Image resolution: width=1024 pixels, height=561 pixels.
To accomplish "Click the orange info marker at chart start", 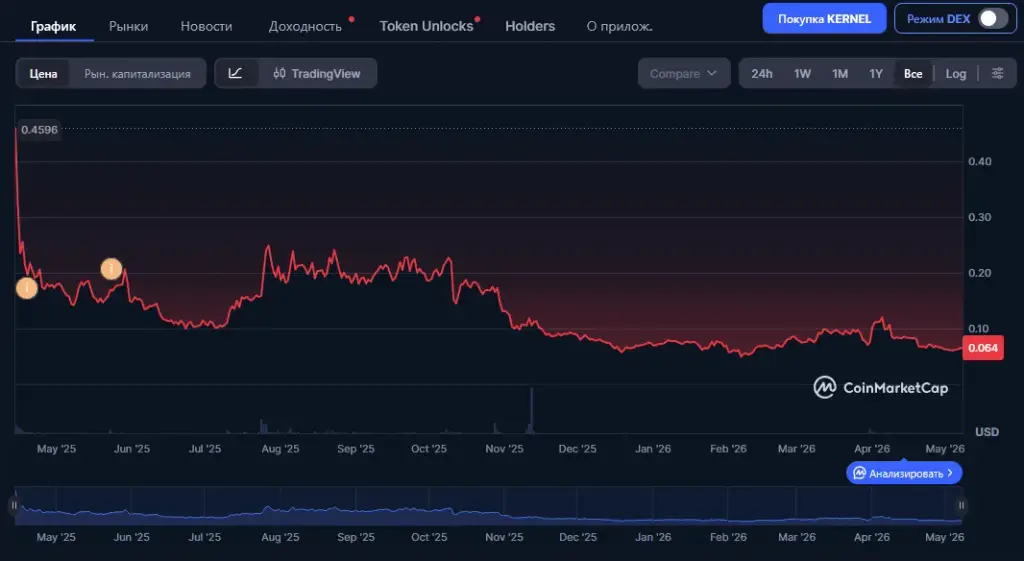I will pyautogui.click(x=26, y=287).
